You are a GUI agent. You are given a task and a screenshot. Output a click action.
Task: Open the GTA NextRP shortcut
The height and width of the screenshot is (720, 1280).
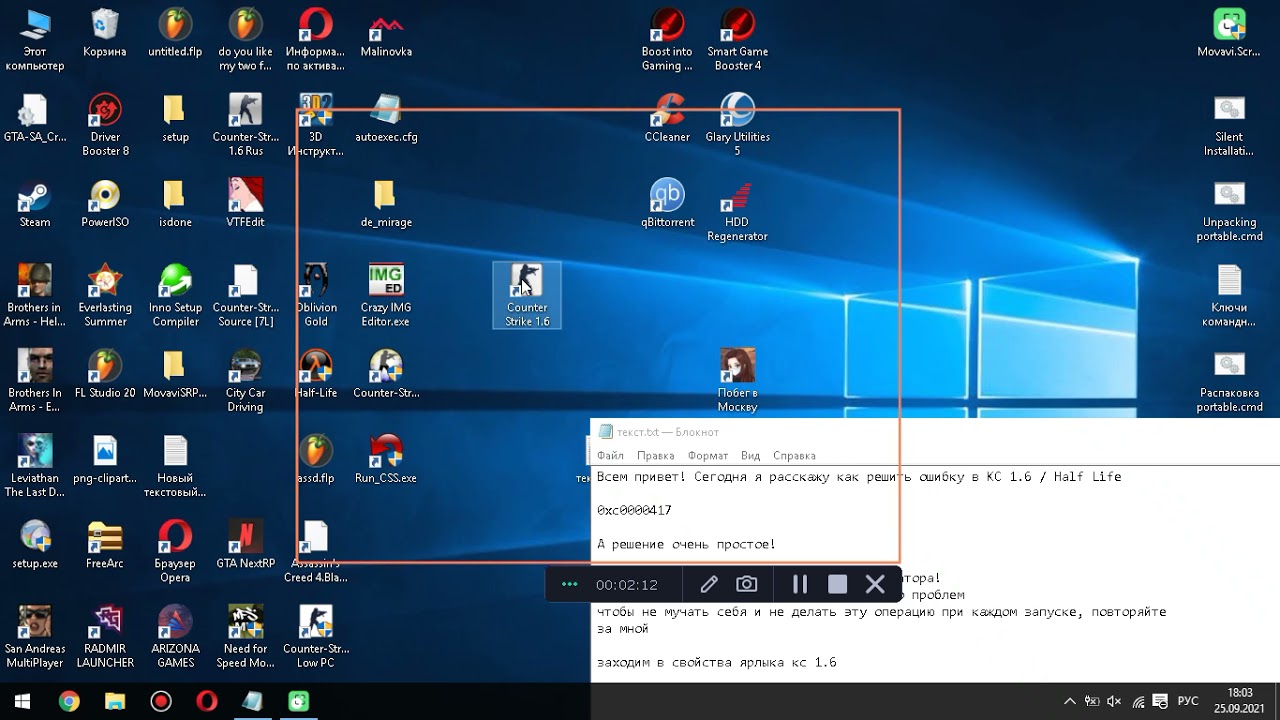click(x=245, y=545)
